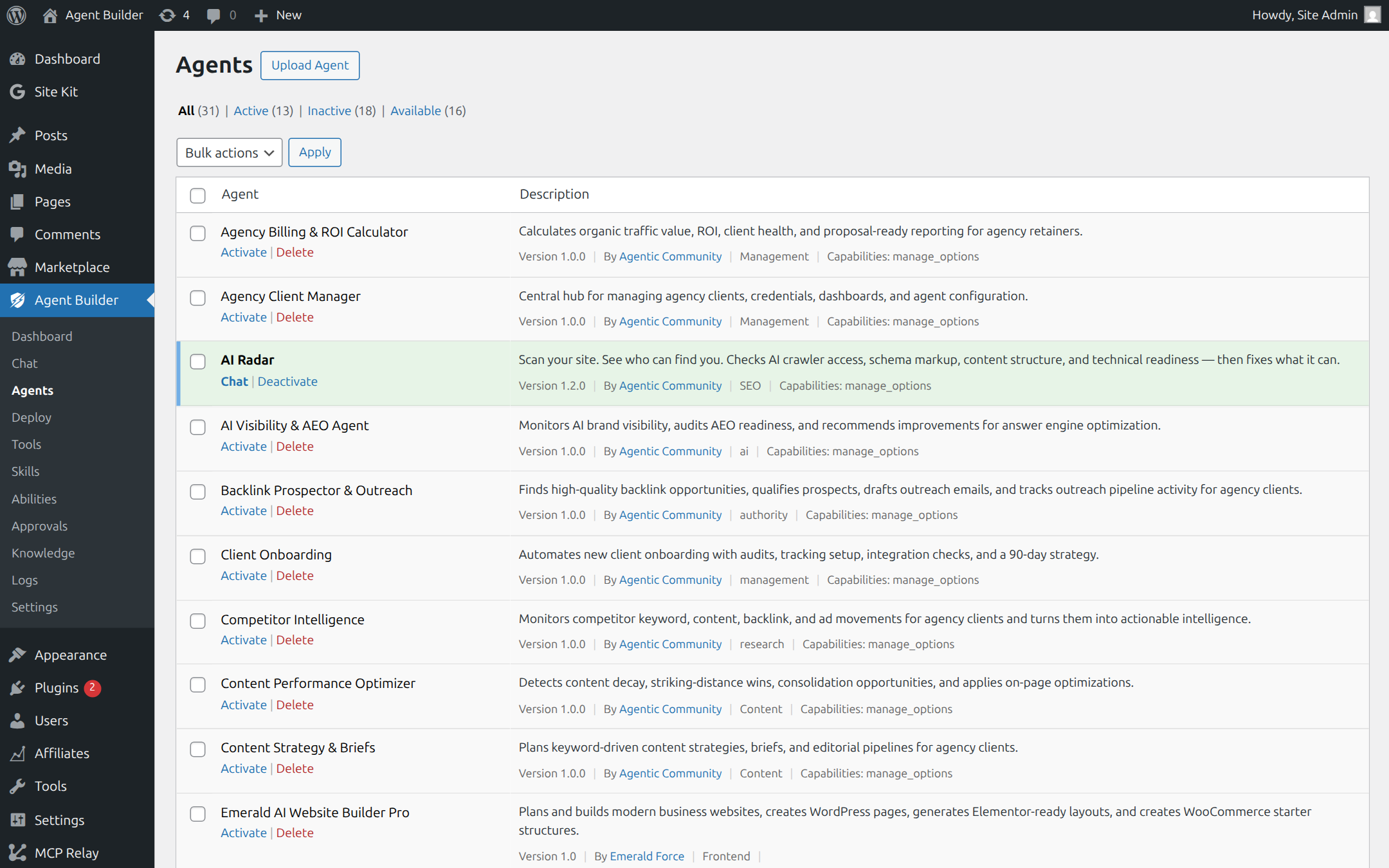Check the Emerald AI Website Builder Pro checkbox
This screenshot has height=868, width=1389.
click(198, 814)
